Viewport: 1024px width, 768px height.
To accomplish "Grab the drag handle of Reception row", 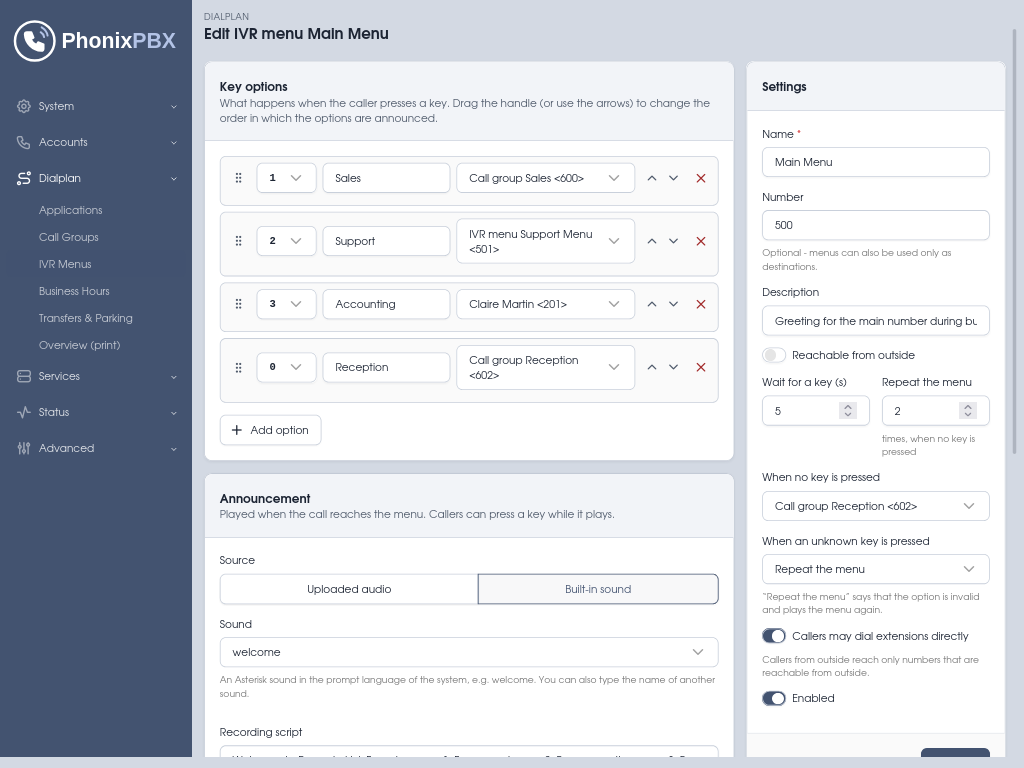I will click(x=238, y=368).
